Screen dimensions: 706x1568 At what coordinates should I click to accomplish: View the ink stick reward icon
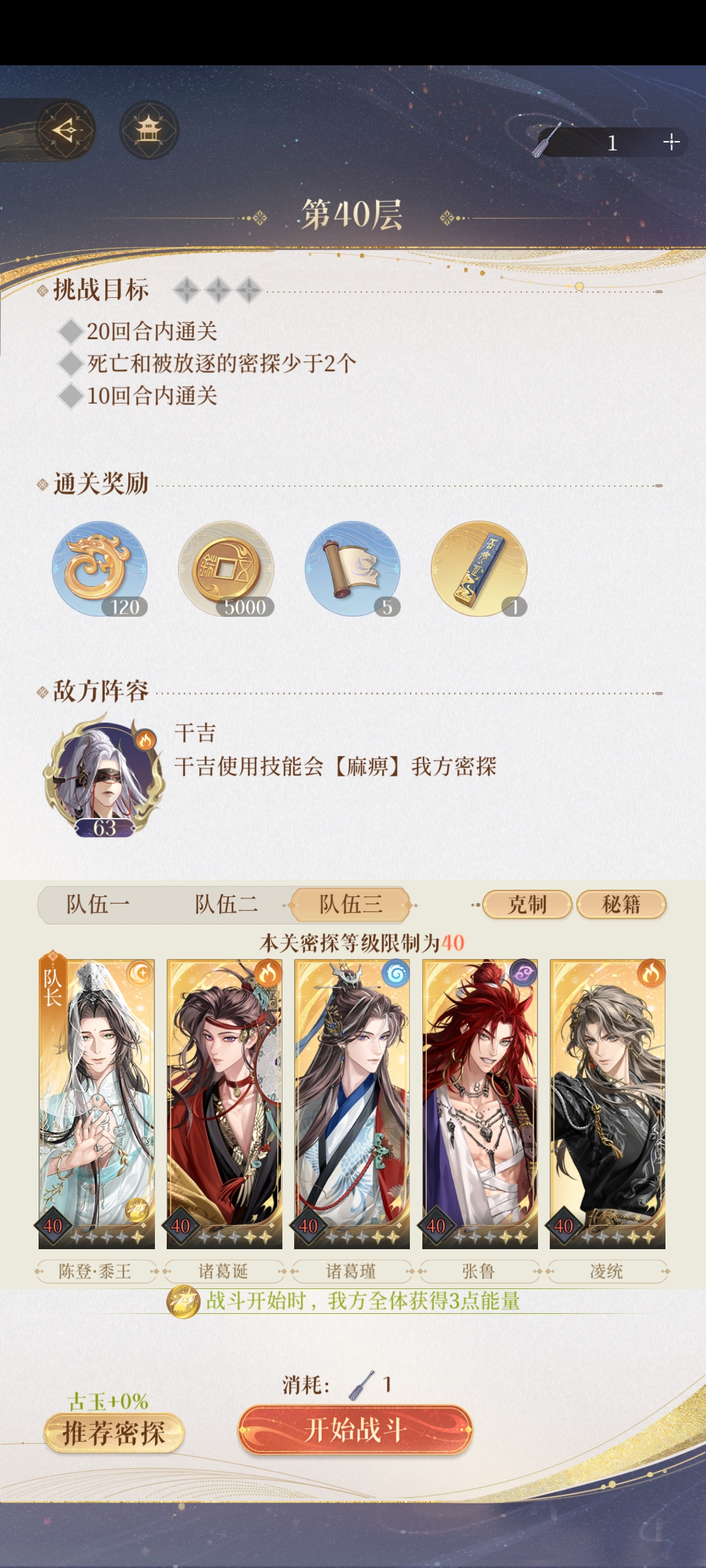pos(479,568)
